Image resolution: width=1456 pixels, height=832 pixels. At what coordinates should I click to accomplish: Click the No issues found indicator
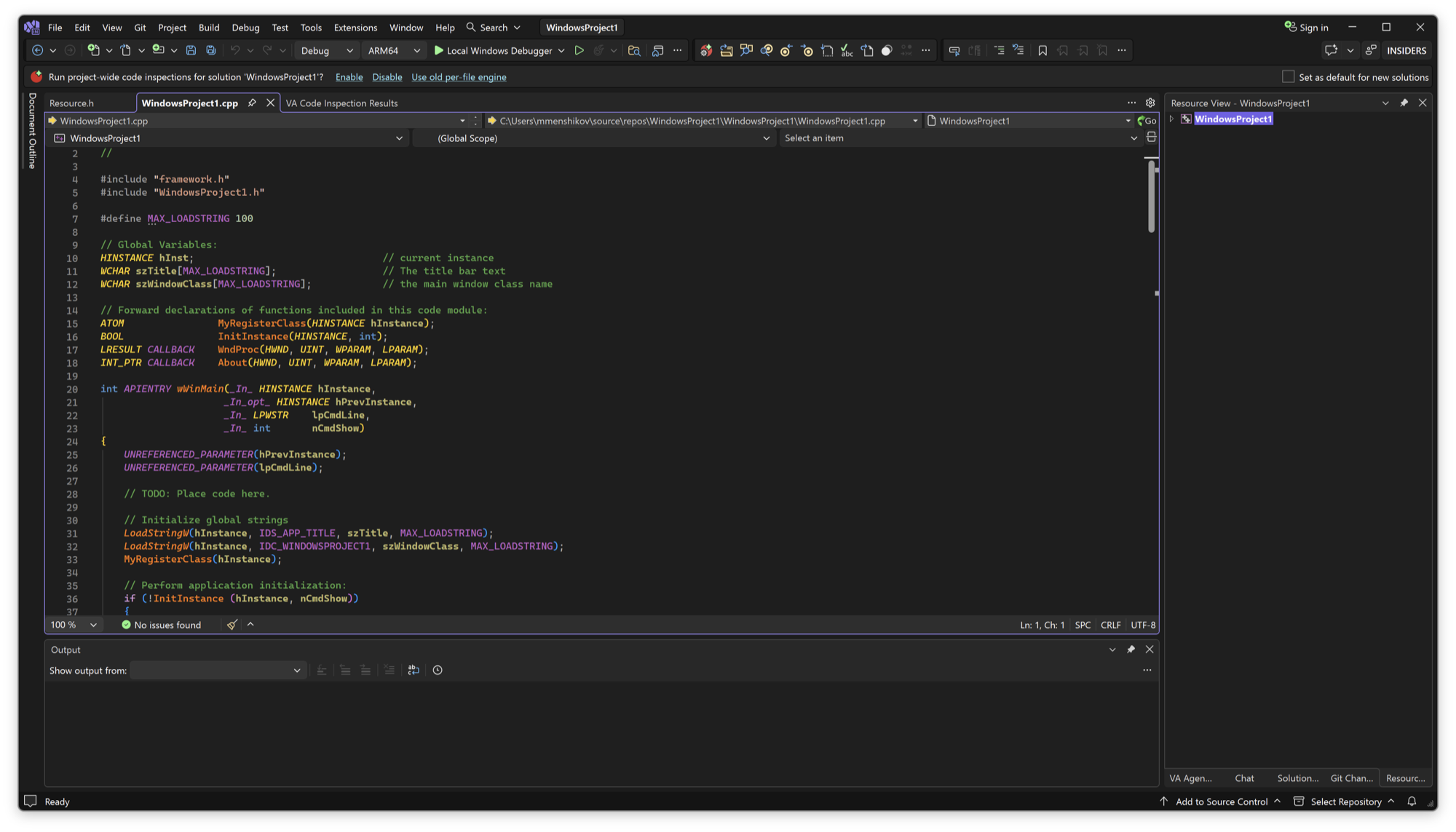coord(161,625)
